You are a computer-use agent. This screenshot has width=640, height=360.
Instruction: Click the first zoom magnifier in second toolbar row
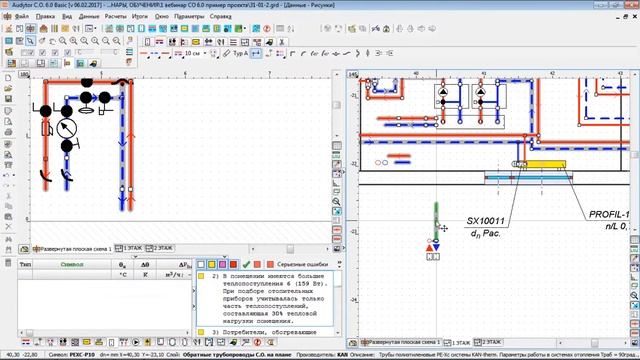[x=62, y=41]
